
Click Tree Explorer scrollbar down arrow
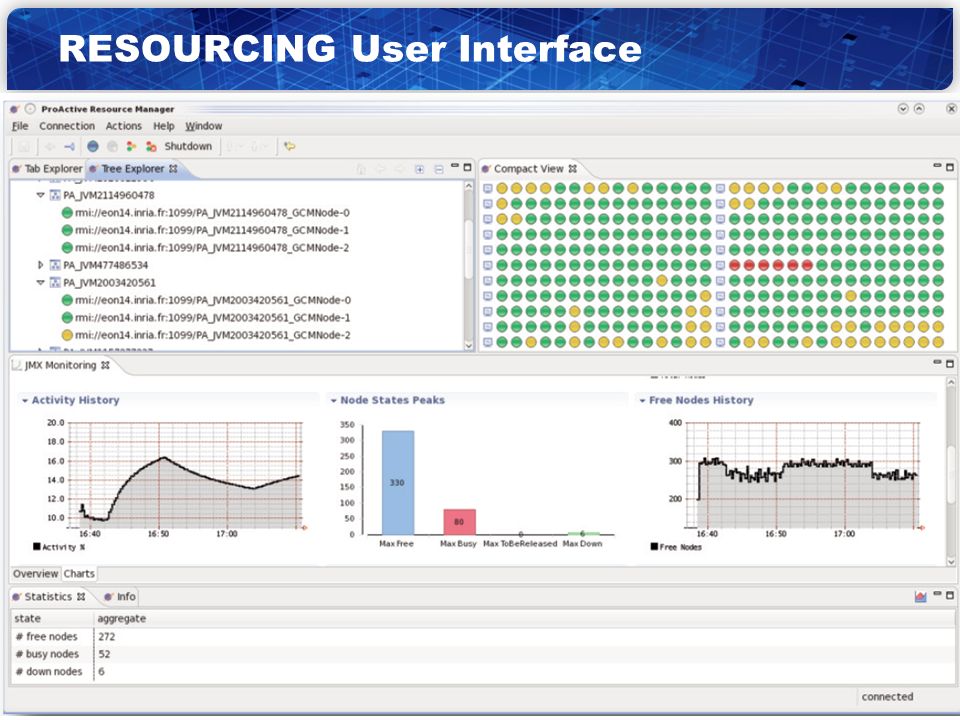click(468, 346)
